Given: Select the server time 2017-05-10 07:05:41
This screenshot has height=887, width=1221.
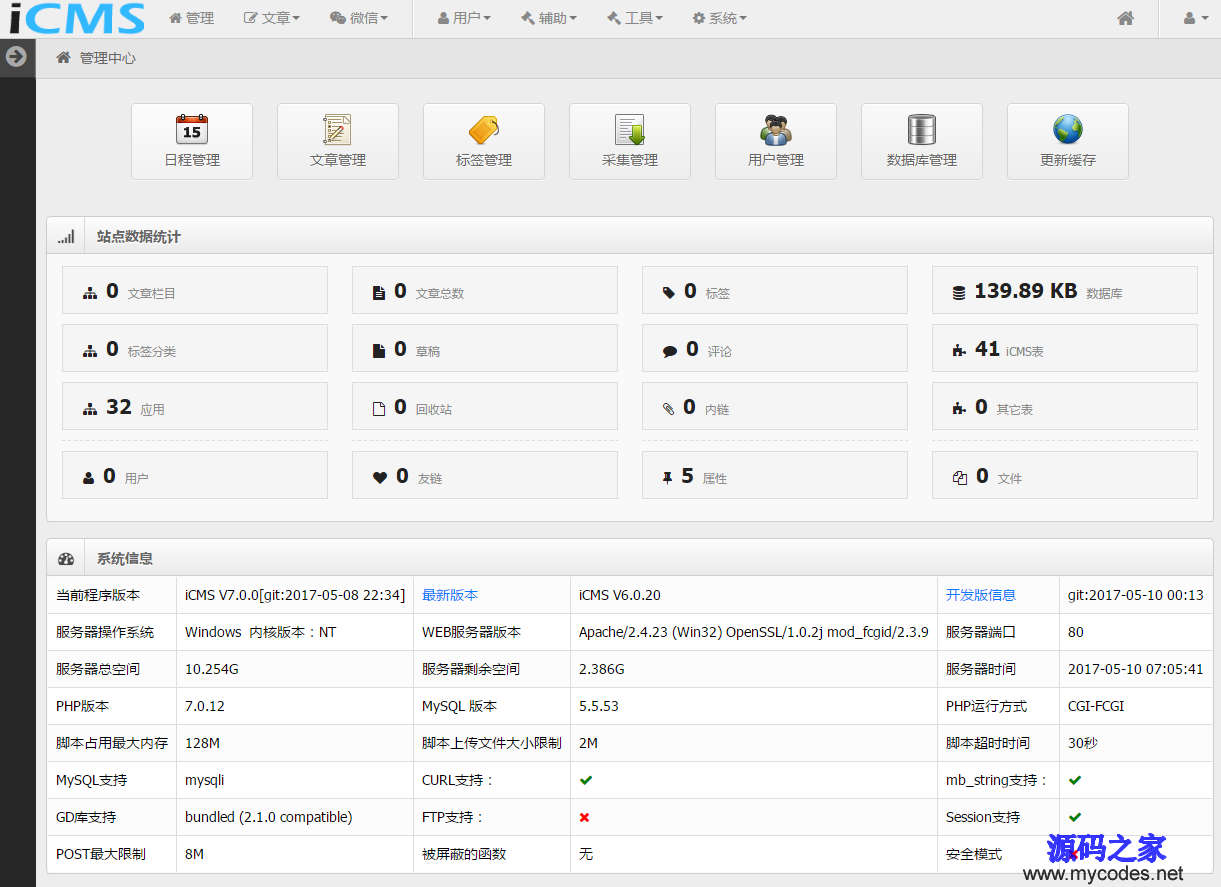Looking at the screenshot, I should click(x=1136, y=669).
